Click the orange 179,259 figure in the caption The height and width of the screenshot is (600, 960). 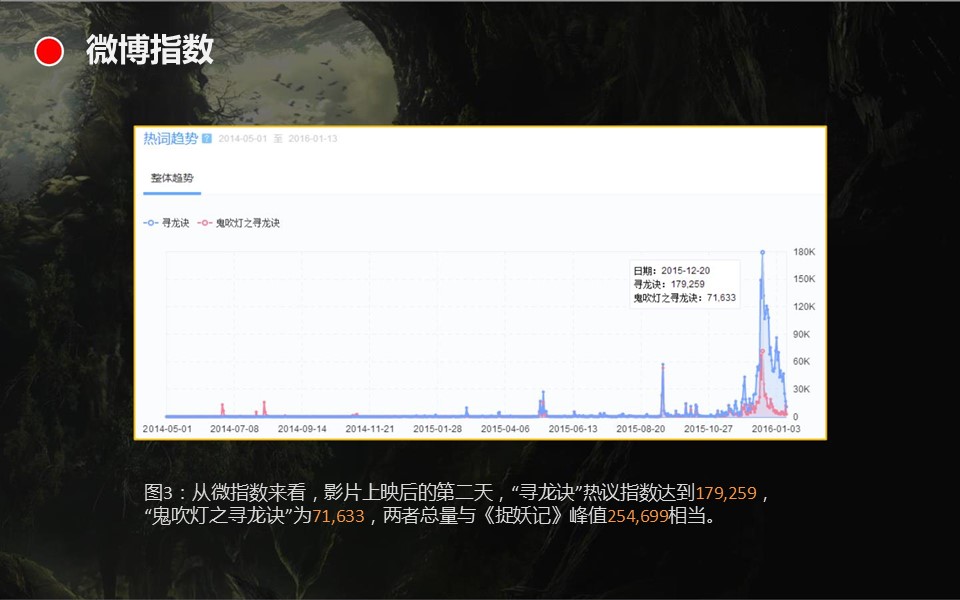[x=726, y=493]
